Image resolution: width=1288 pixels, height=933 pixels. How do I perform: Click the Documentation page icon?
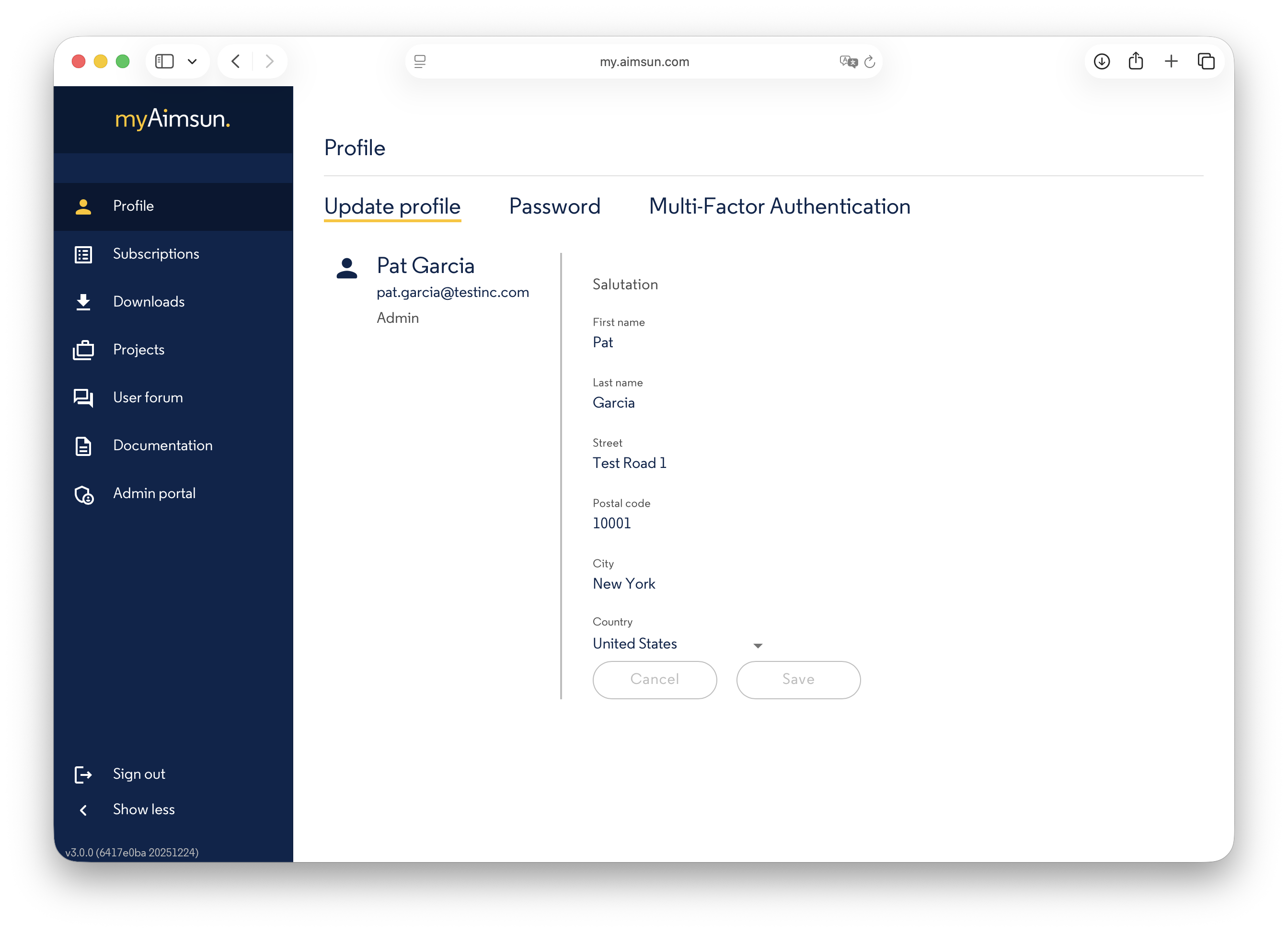pos(83,446)
